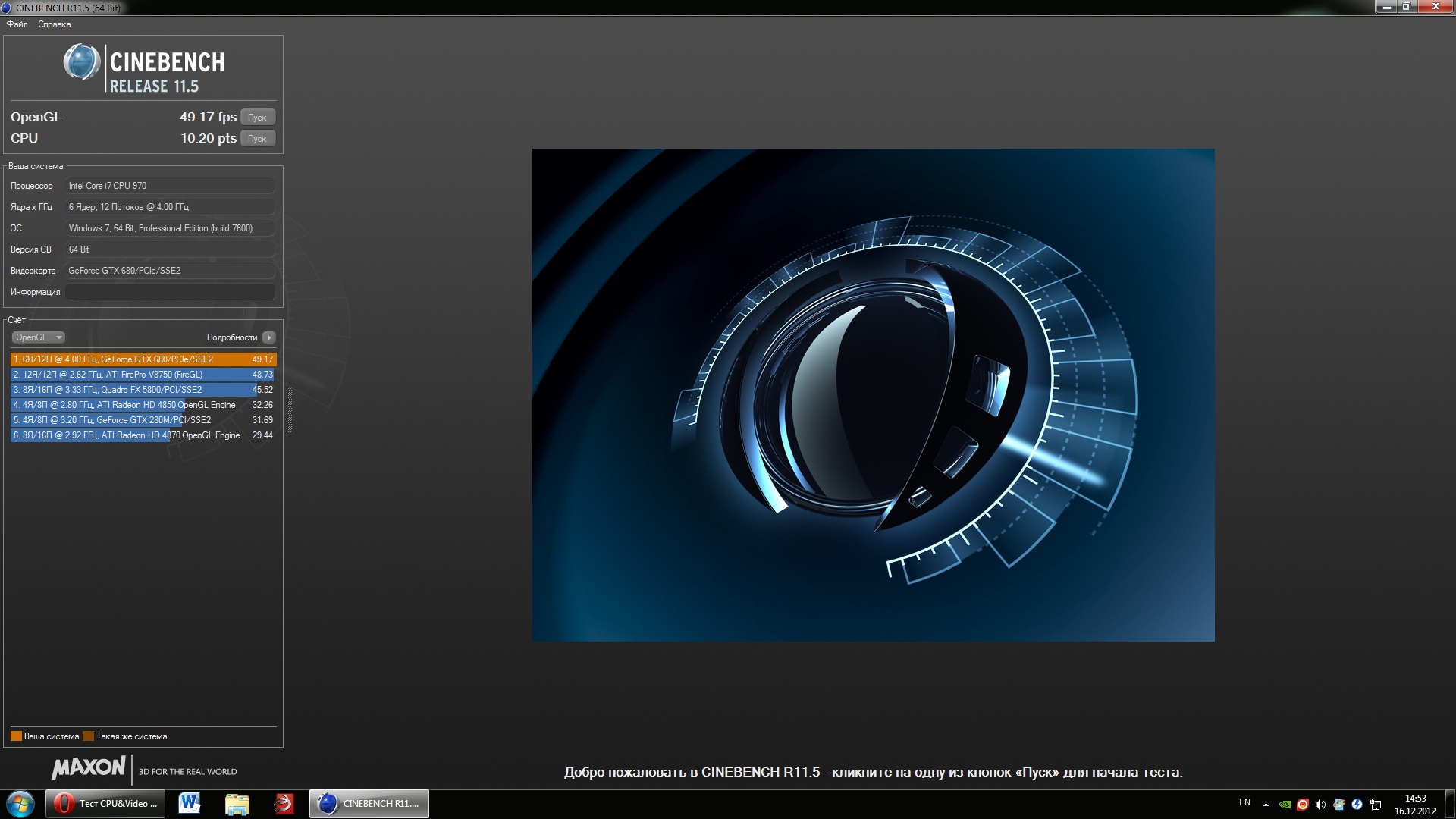
Task: Select the Quadro FX 5800 ranking row
Action: click(143, 390)
